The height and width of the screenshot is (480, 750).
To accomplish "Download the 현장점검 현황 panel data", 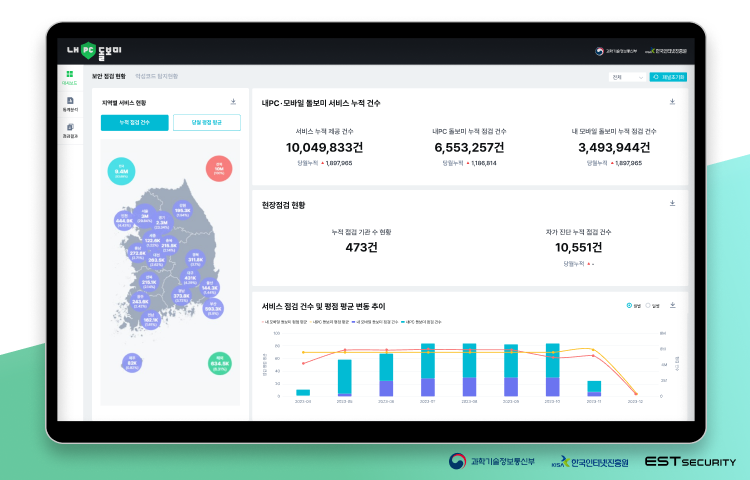I will pyautogui.click(x=672, y=203).
